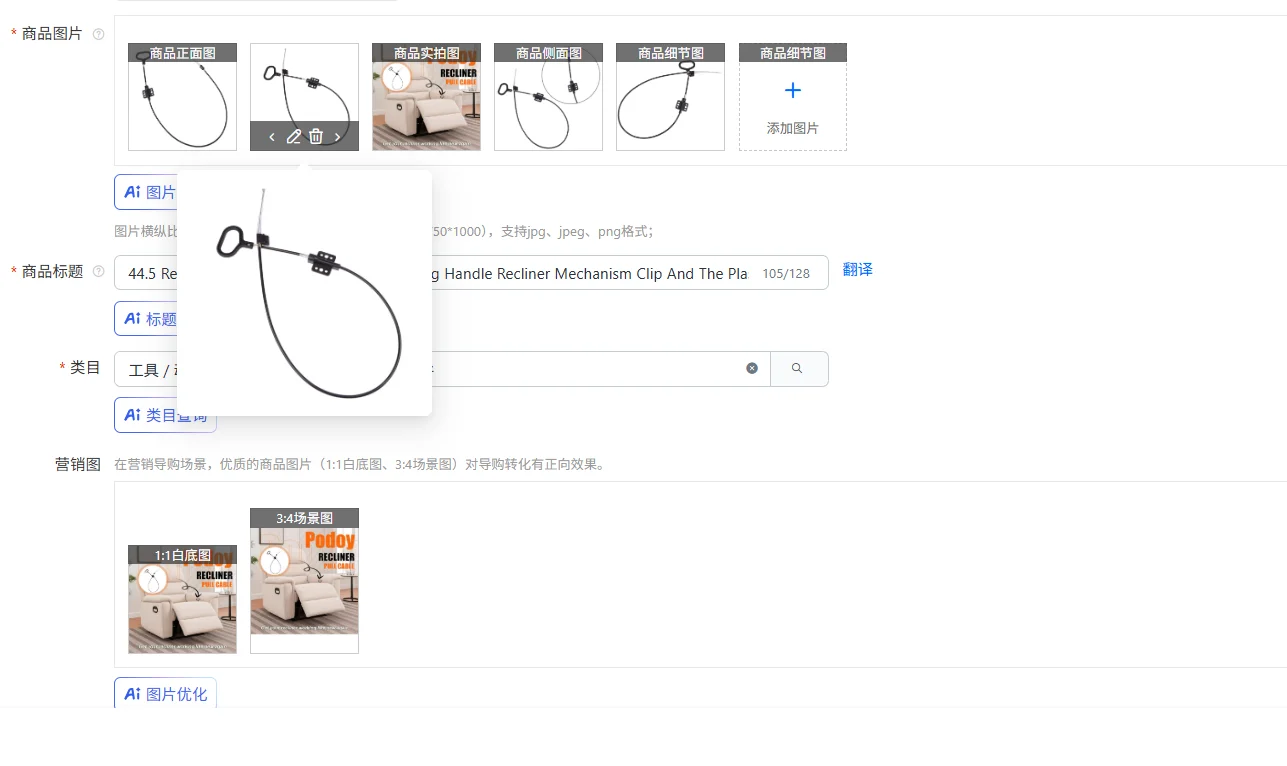Move hovered image right with arrow
The width and height of the screenshot is (1287, 766).
click(x=338, y=136)
